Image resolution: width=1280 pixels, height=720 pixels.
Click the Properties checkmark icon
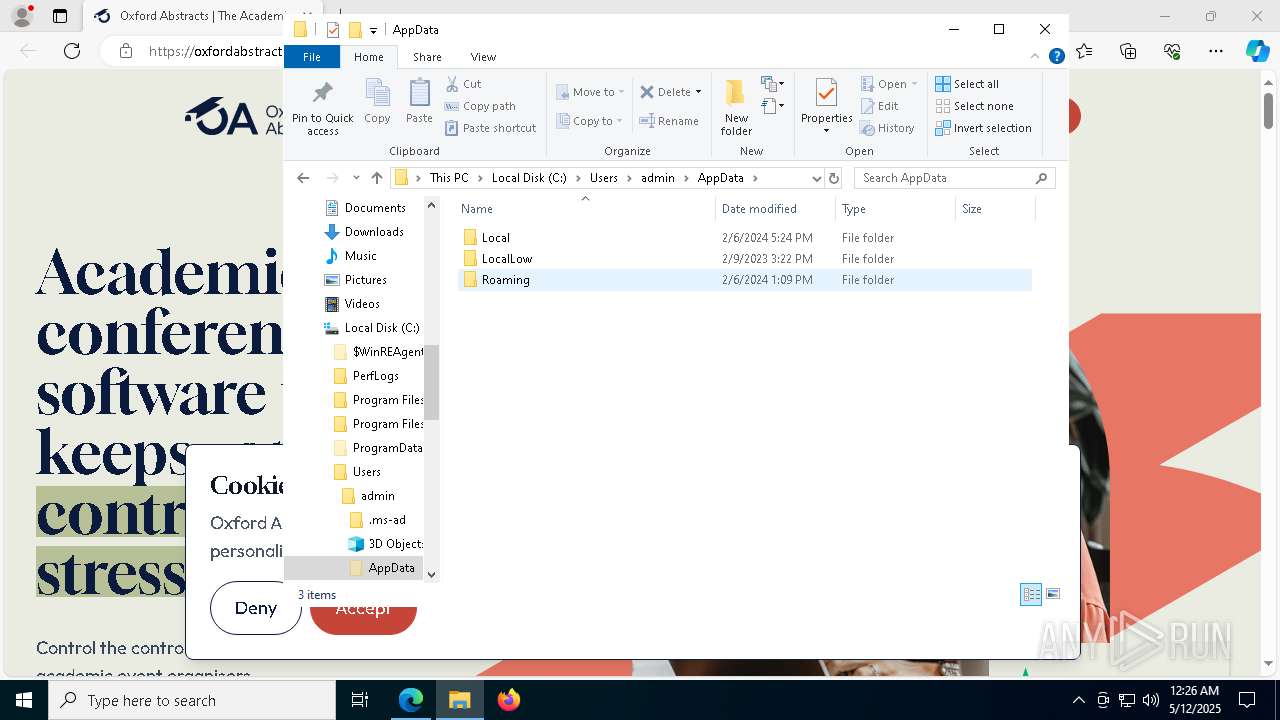826,93
